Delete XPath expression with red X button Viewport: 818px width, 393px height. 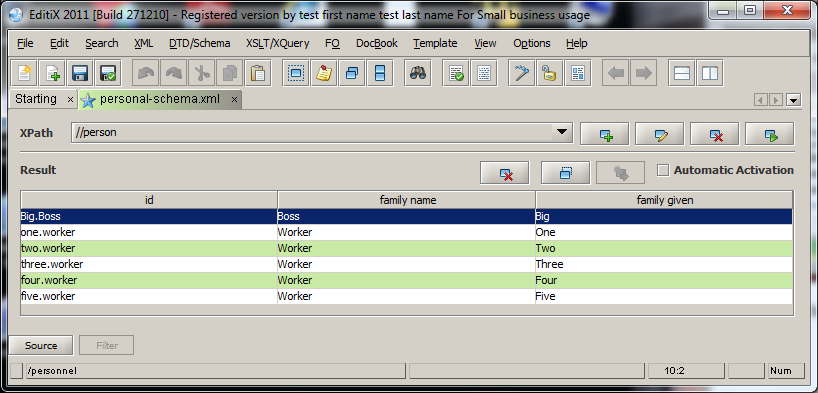pyautogui.click(x=715, y=134)
